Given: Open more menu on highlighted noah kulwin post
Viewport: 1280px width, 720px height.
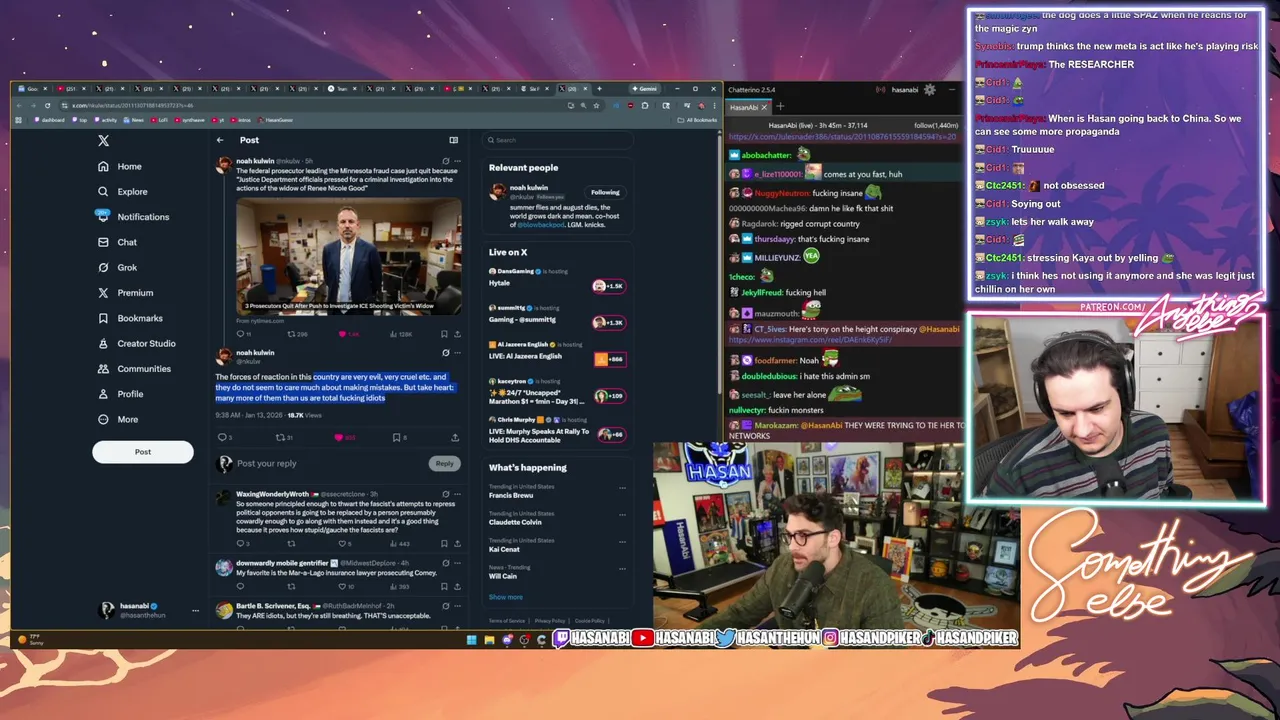Looking at the screenshot, I should [458, 352].
